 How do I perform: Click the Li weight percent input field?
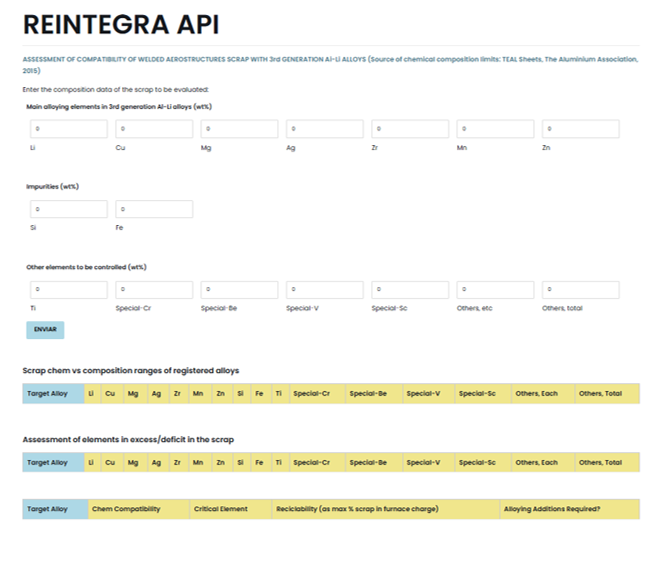click(69, 129)
